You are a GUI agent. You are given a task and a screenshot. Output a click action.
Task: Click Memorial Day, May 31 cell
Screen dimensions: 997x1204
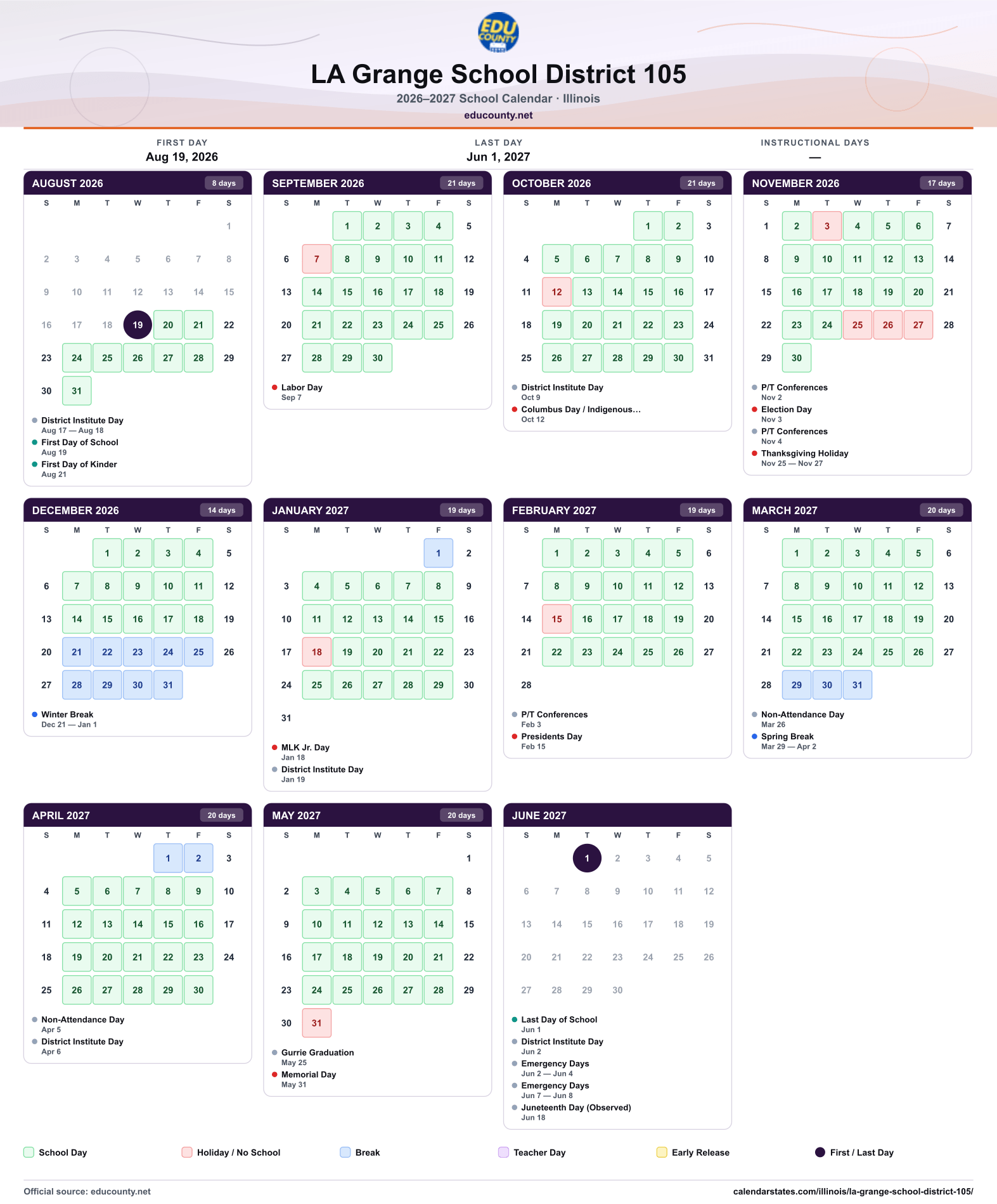tap(317, 1023)
